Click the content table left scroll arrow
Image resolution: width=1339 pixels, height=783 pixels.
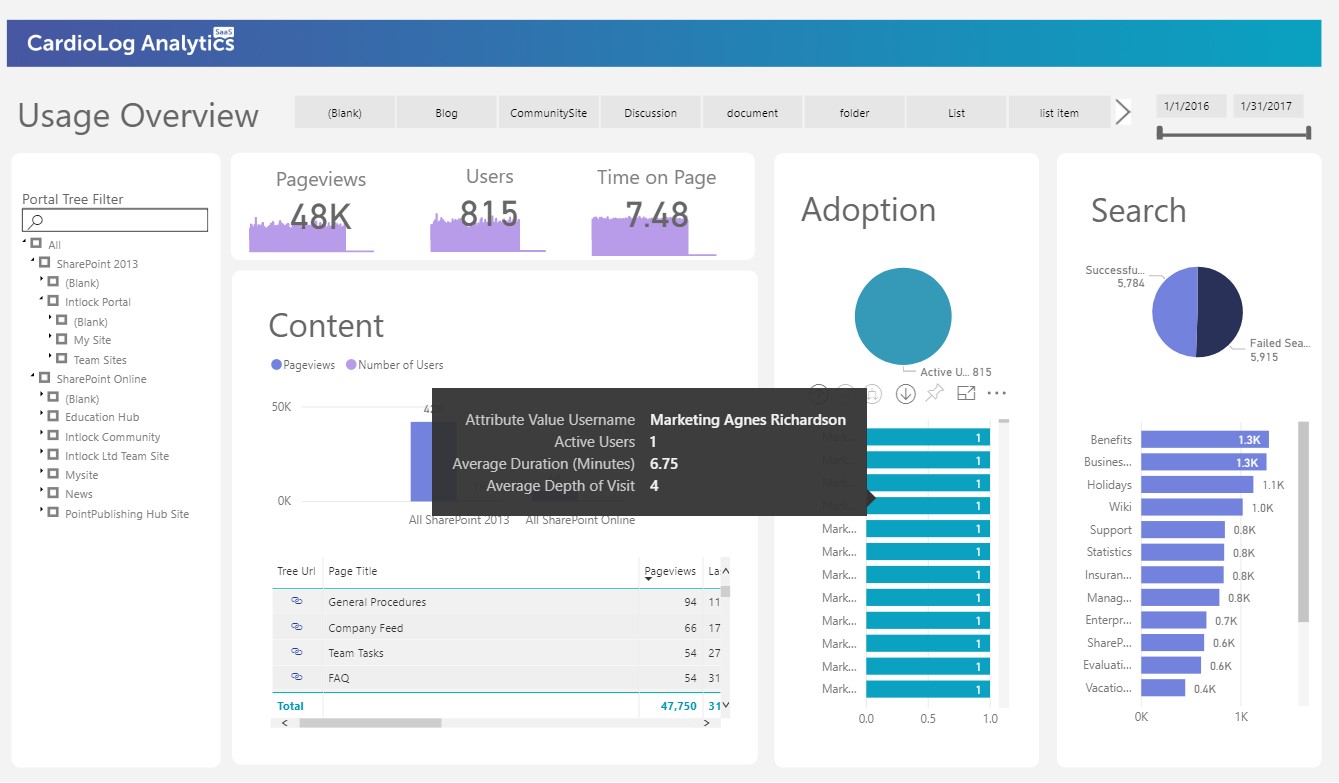285,722
